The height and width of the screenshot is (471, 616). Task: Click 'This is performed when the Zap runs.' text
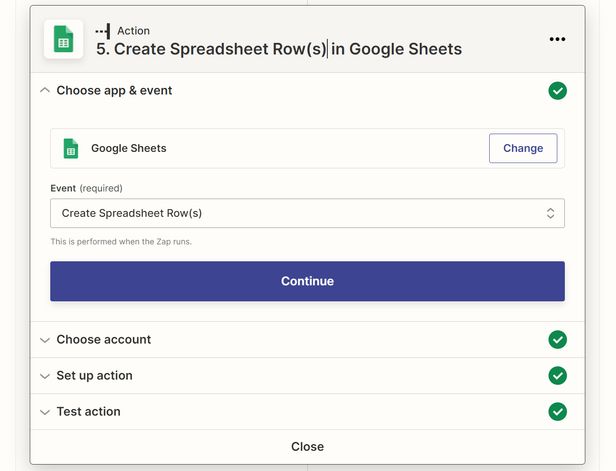click(121, 242)
